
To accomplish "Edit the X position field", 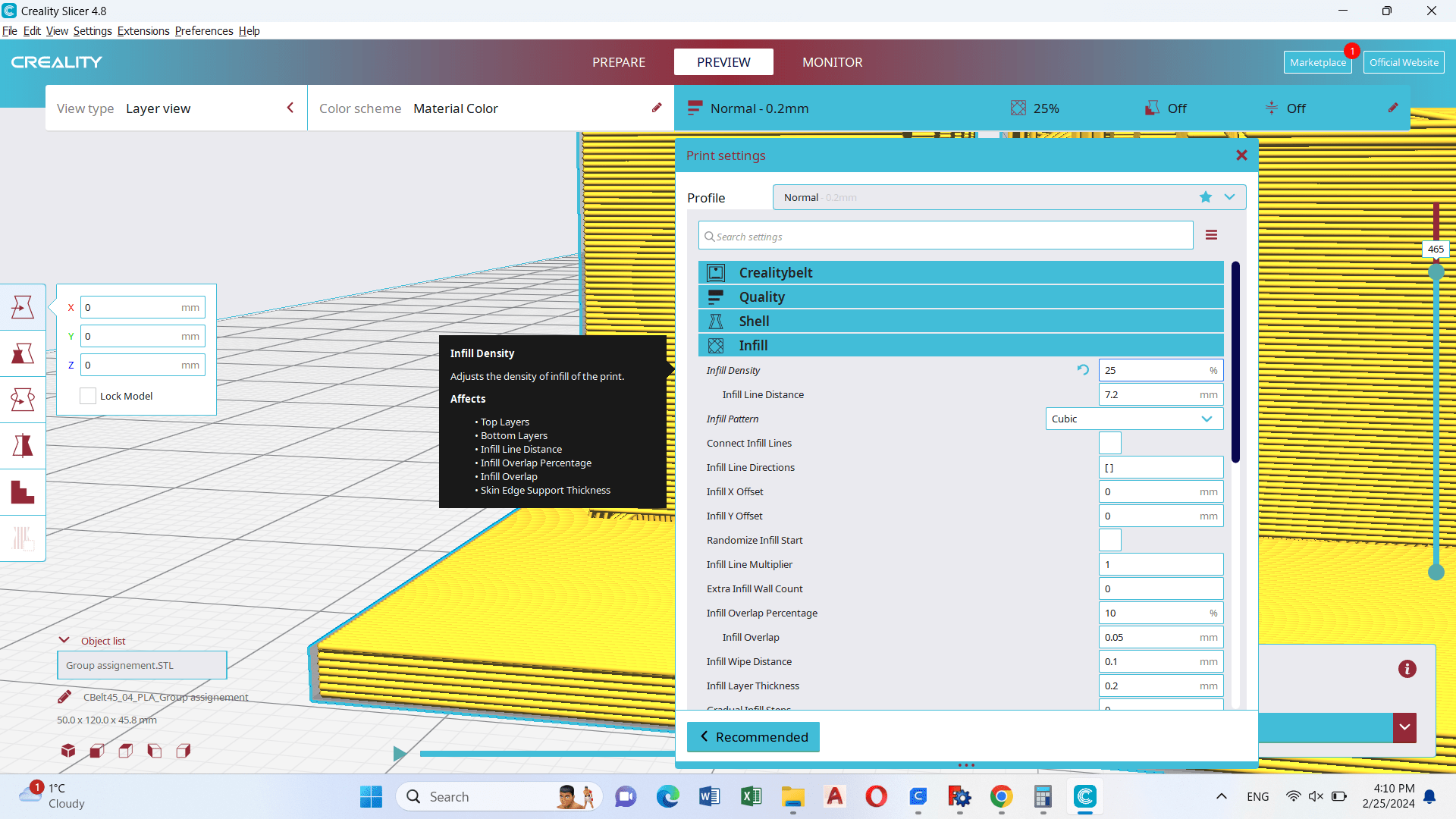I will (x=143, y=307).
